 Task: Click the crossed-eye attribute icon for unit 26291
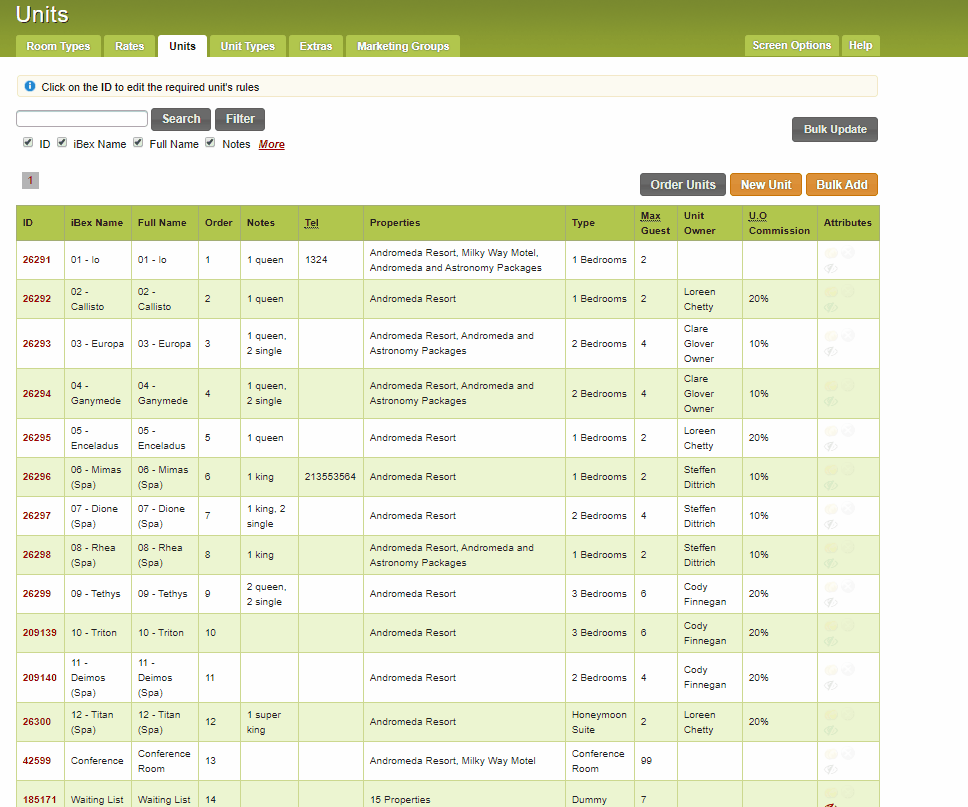pos(830,268)
